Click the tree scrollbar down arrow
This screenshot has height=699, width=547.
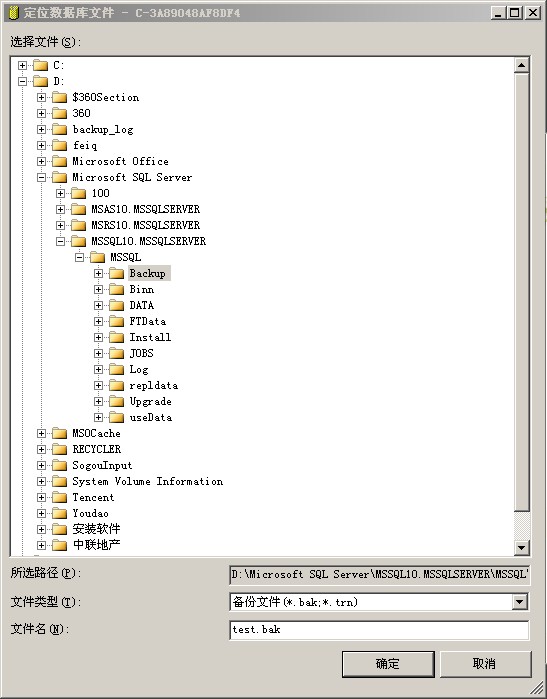tap(521, 547)
